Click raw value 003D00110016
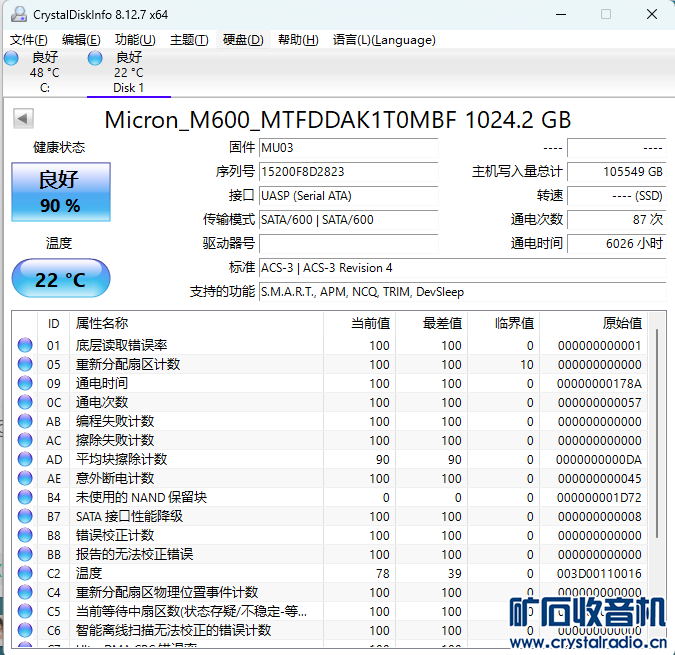This screenshot has width=675, height=655. tap(599, 574)
